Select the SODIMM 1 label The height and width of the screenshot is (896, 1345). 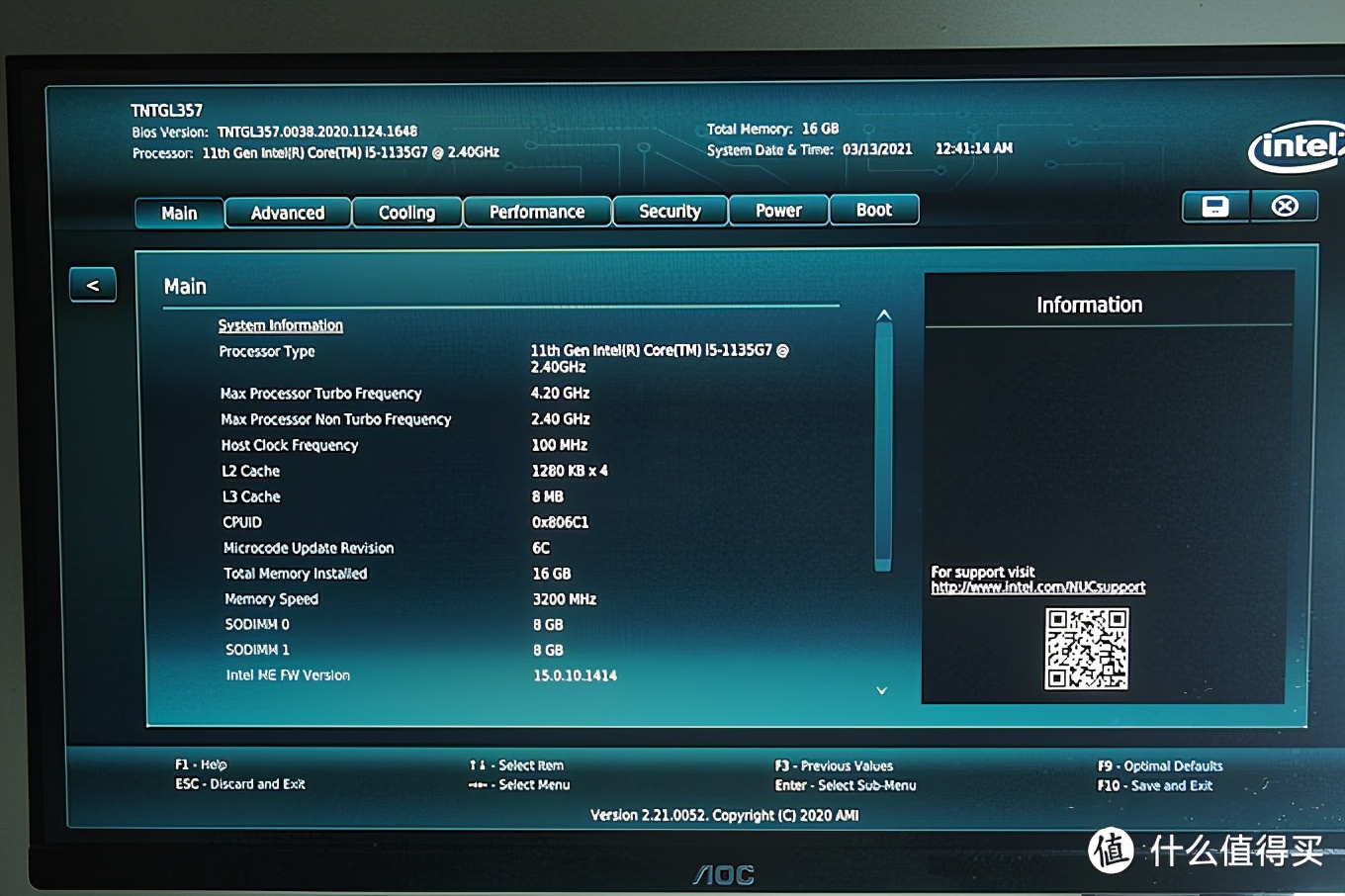pyautogui.click(x=257, y=650)
